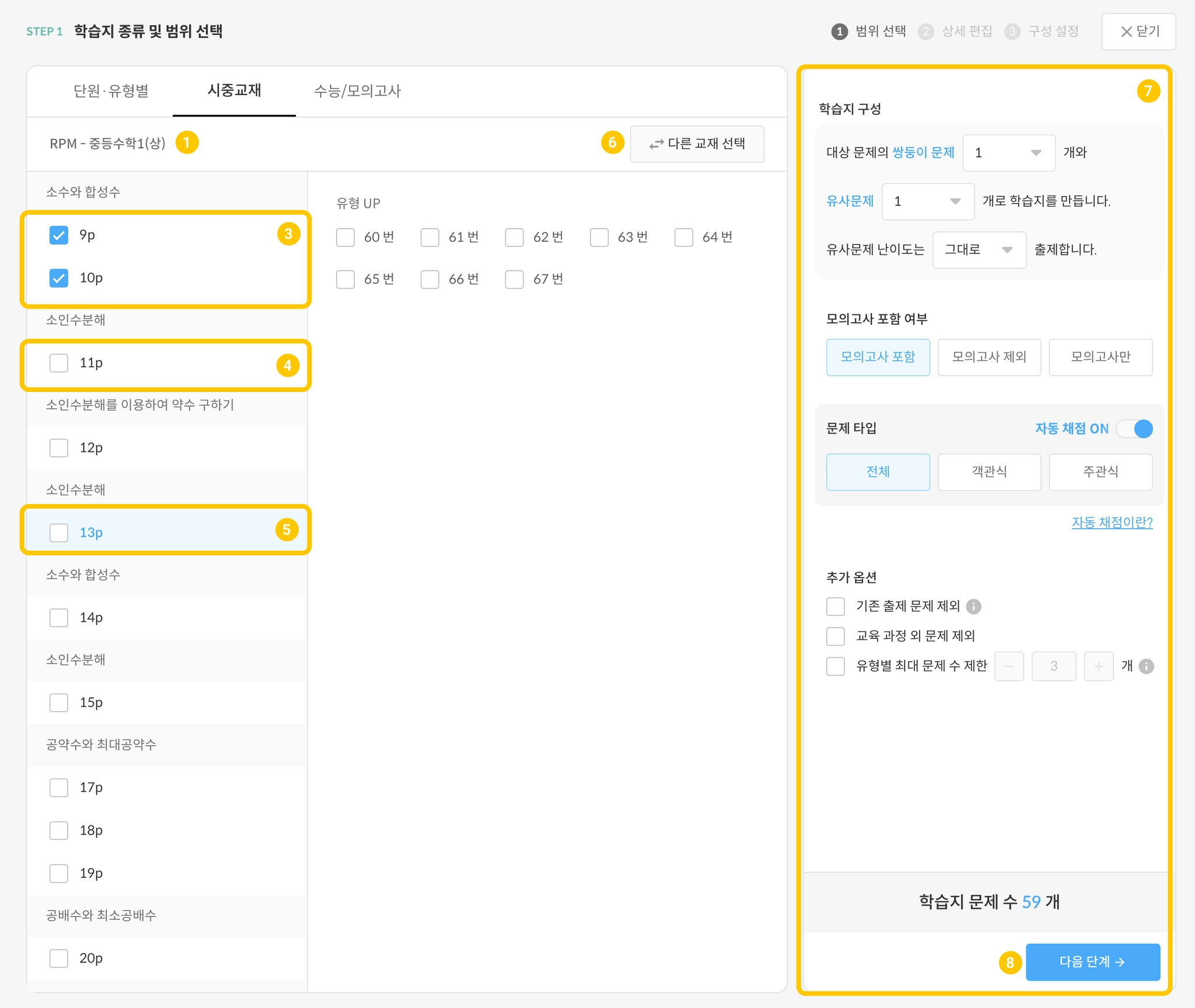Switch to the 단원·유형별 tab
This screenshot has height=1008, width=1195.
coord(111,91)
